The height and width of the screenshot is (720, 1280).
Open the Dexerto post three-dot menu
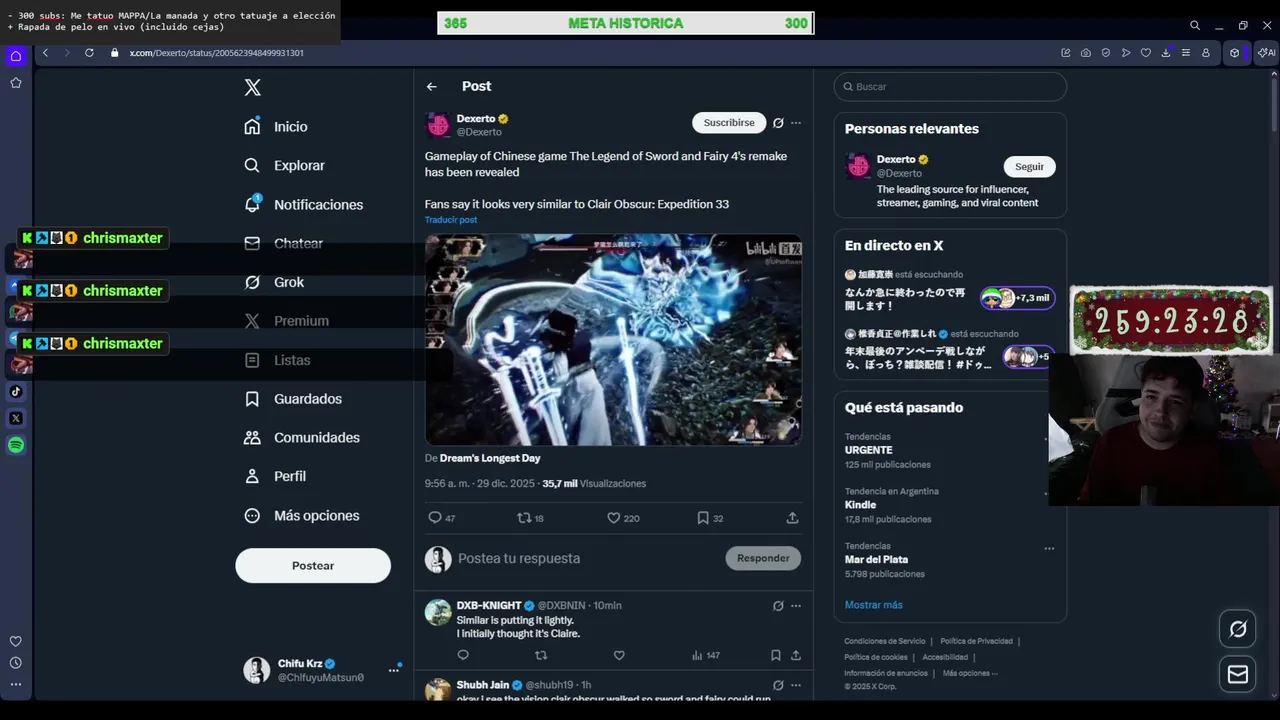pos(796,123)
